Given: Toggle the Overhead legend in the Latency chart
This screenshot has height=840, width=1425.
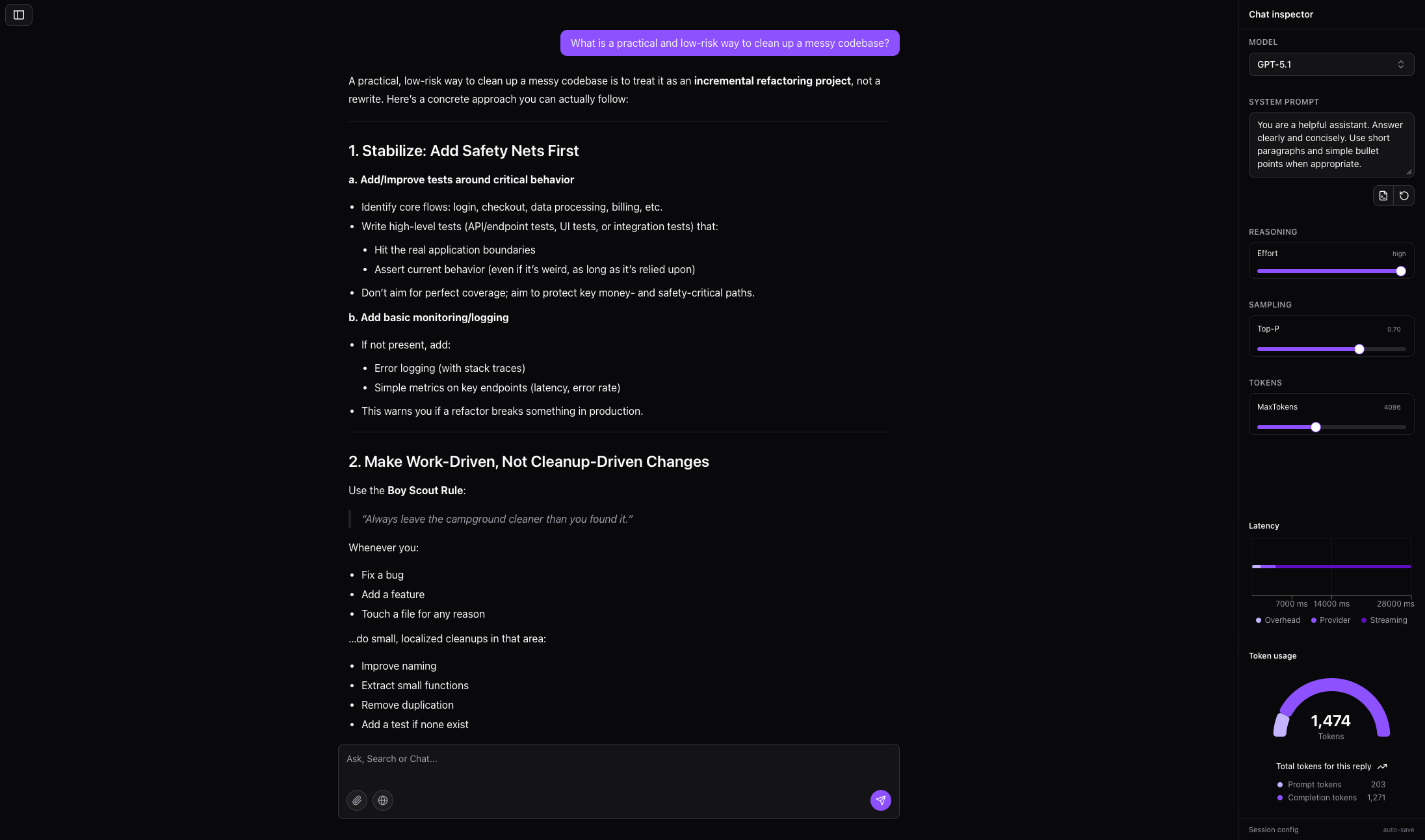Looking at the screenshot, I should tap(1278, 620).
